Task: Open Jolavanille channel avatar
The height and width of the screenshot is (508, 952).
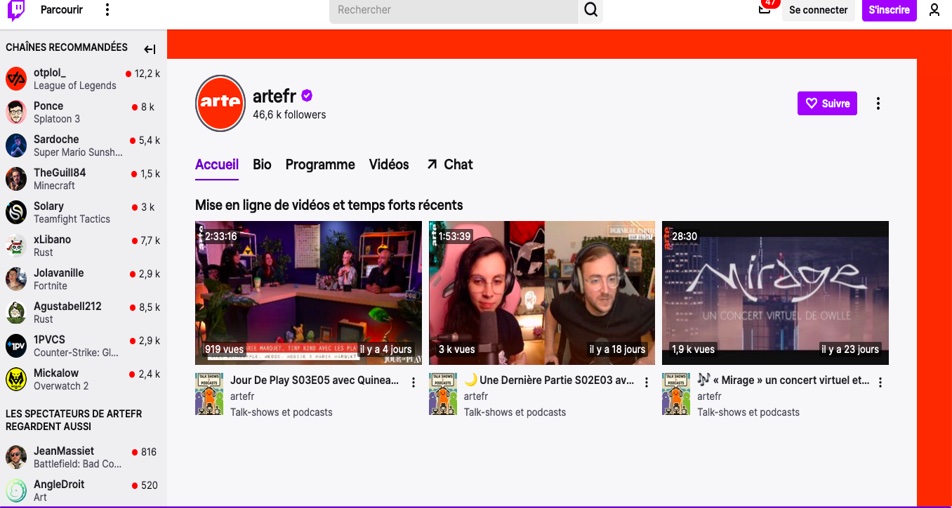Action: coord(16,279)
